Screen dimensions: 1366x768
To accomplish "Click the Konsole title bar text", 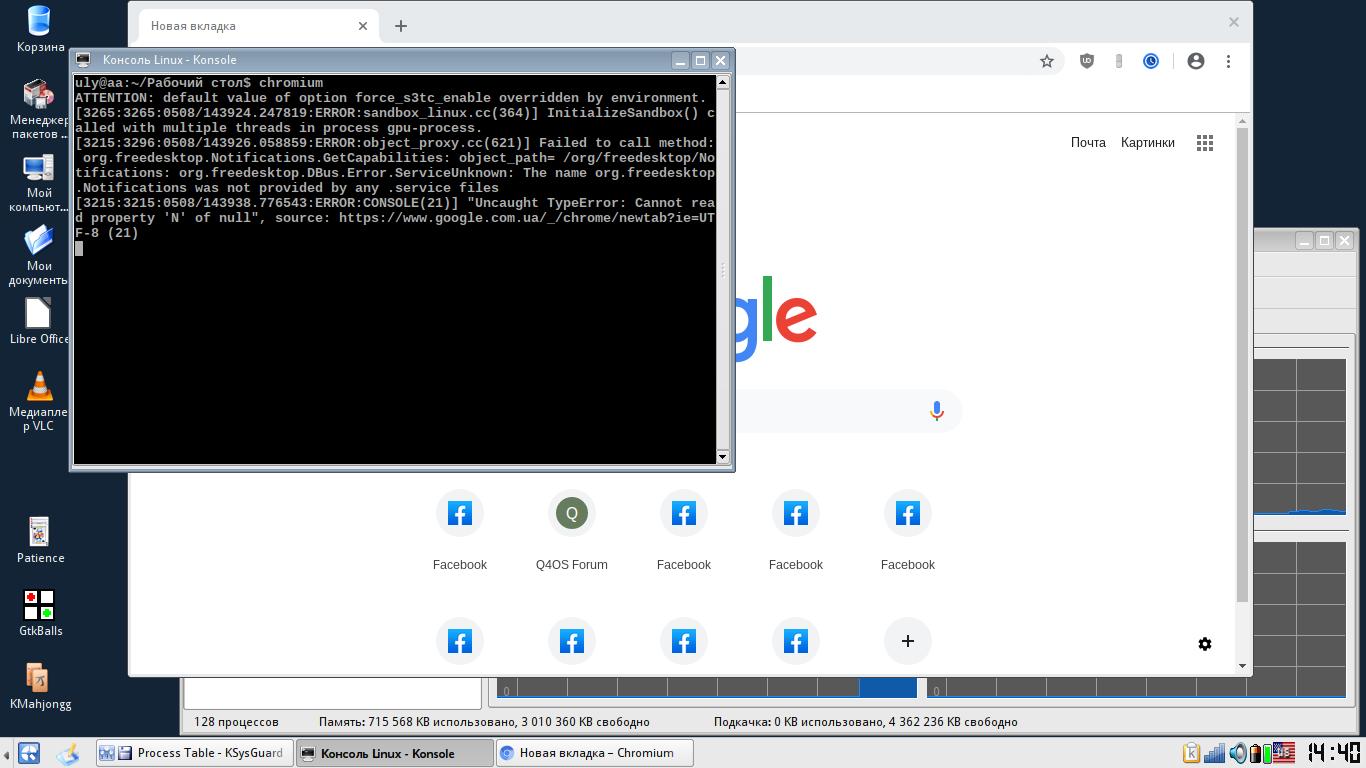I will (x=169, y=60).
